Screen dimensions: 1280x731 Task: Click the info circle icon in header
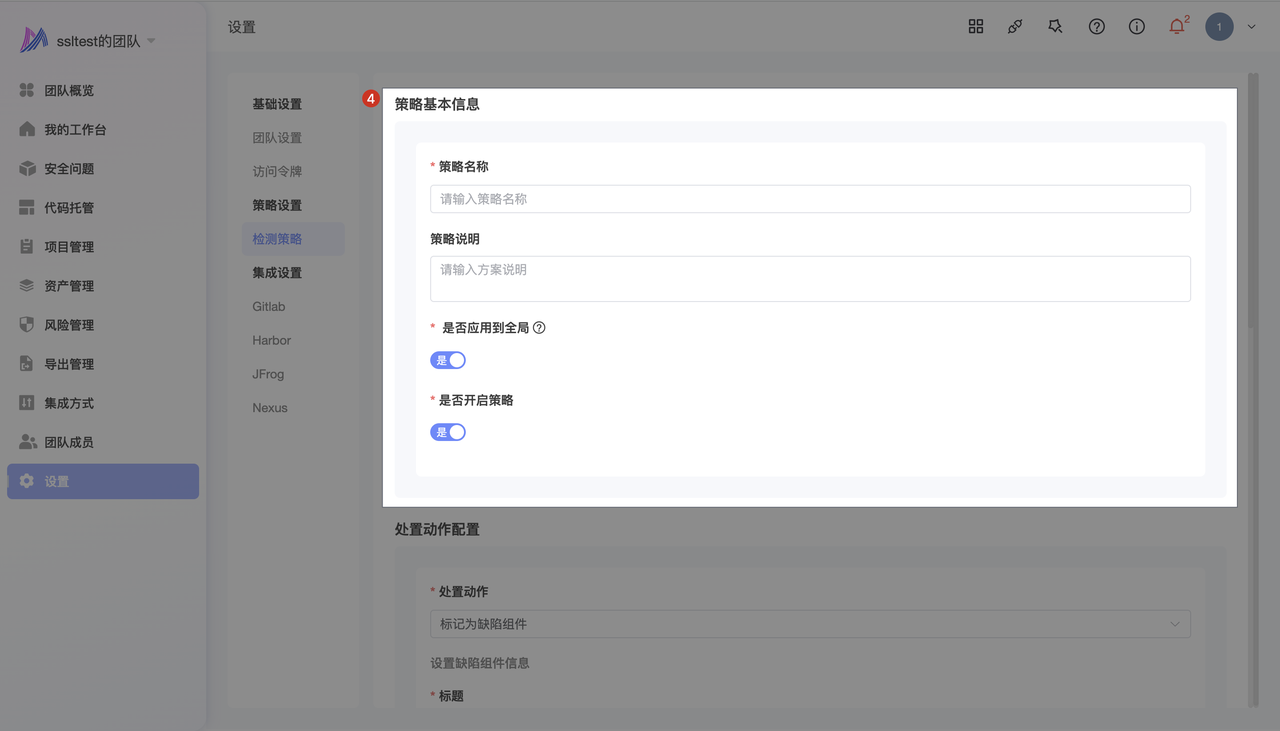pos(1137,27)
